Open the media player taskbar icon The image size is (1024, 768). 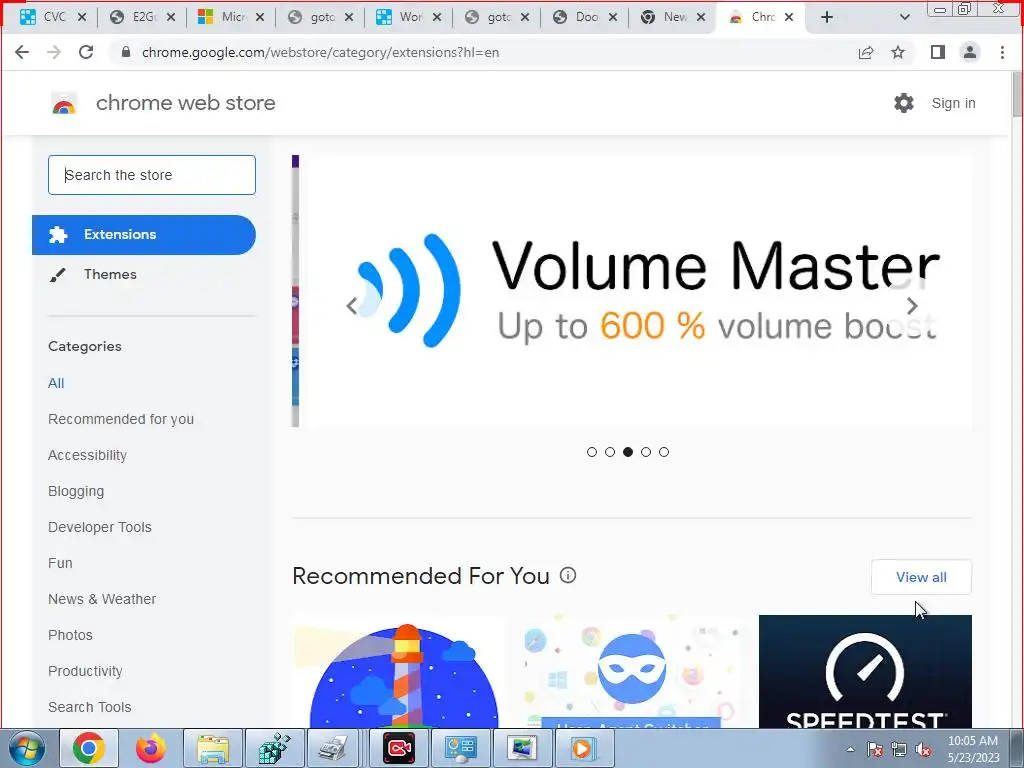click(583, 748)
